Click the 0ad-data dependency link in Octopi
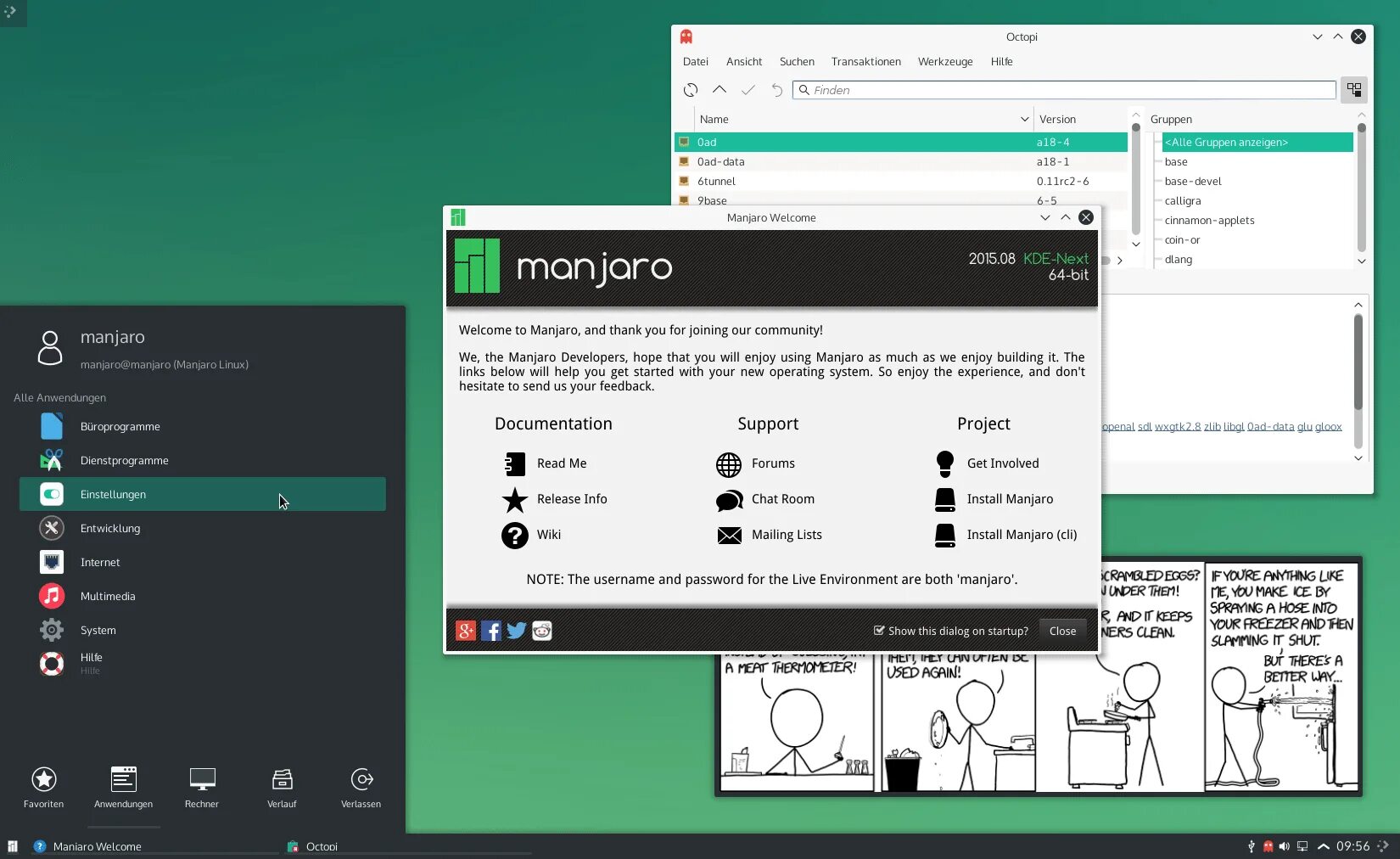Viewport: 1400px width, 859px height. pyautogui.click(x=1271, y=427)
